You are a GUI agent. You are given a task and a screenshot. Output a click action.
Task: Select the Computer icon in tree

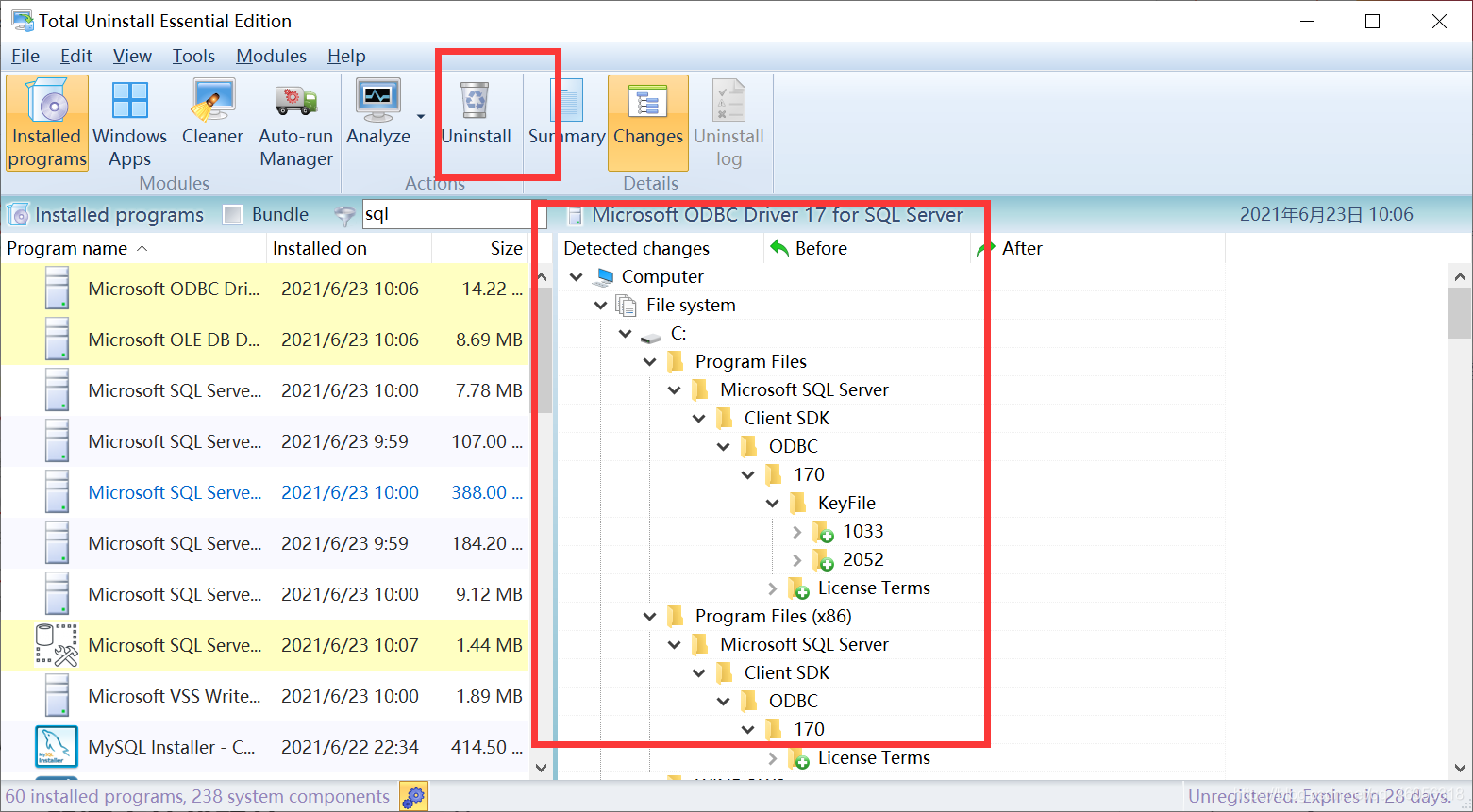[x=603, y=277]
